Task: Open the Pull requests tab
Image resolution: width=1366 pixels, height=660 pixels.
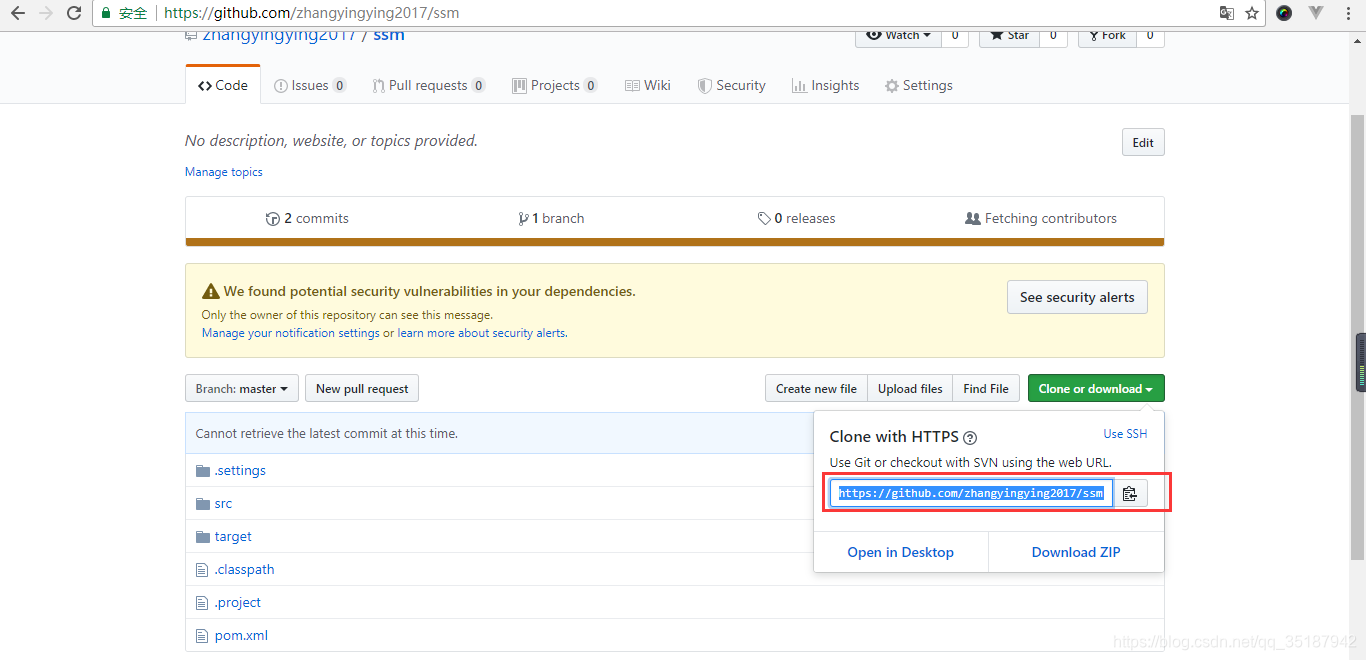Action: click(428, 85)
